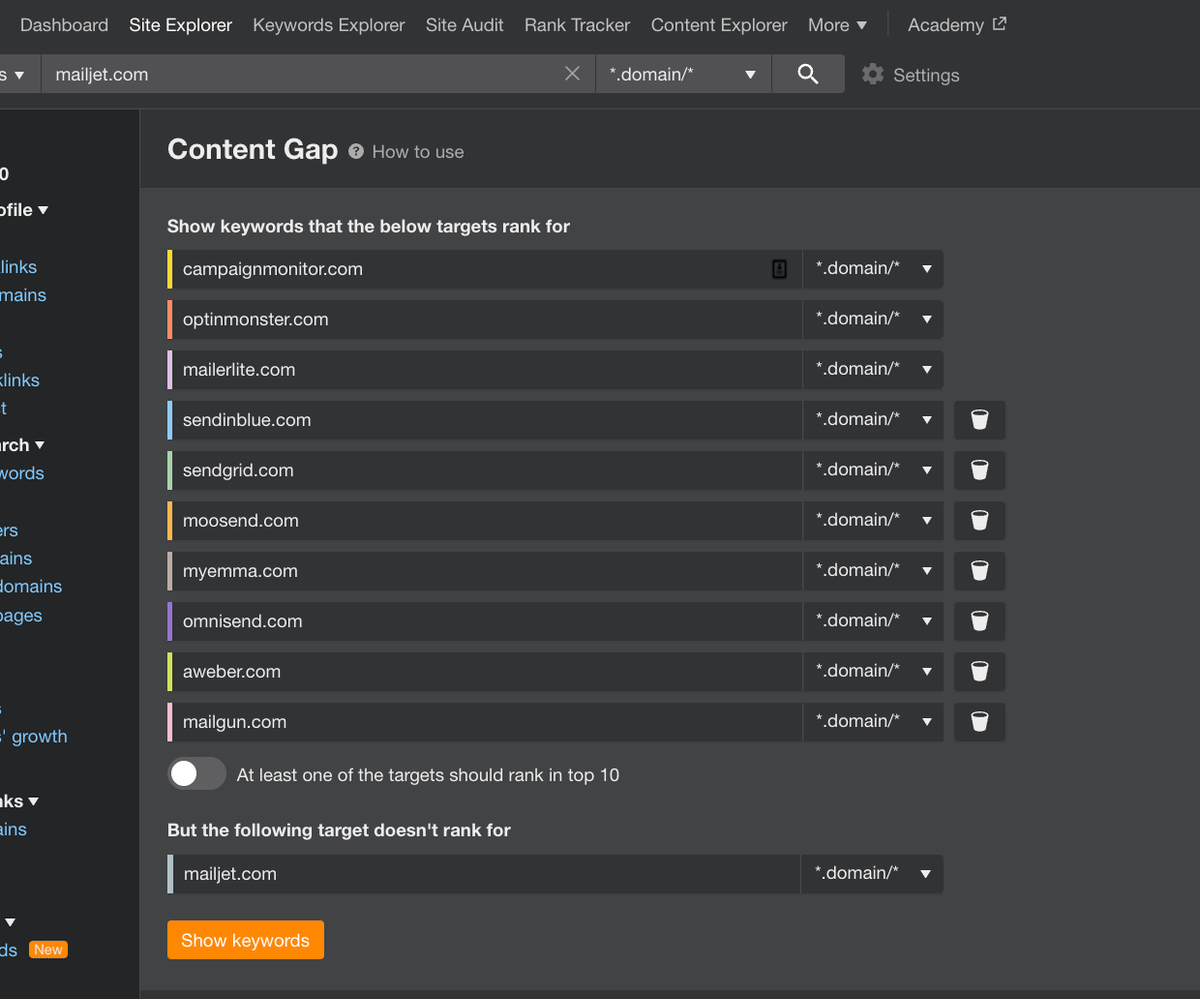Click the autofill icon in campaignmonitor.com field

[x=780, y=269]
